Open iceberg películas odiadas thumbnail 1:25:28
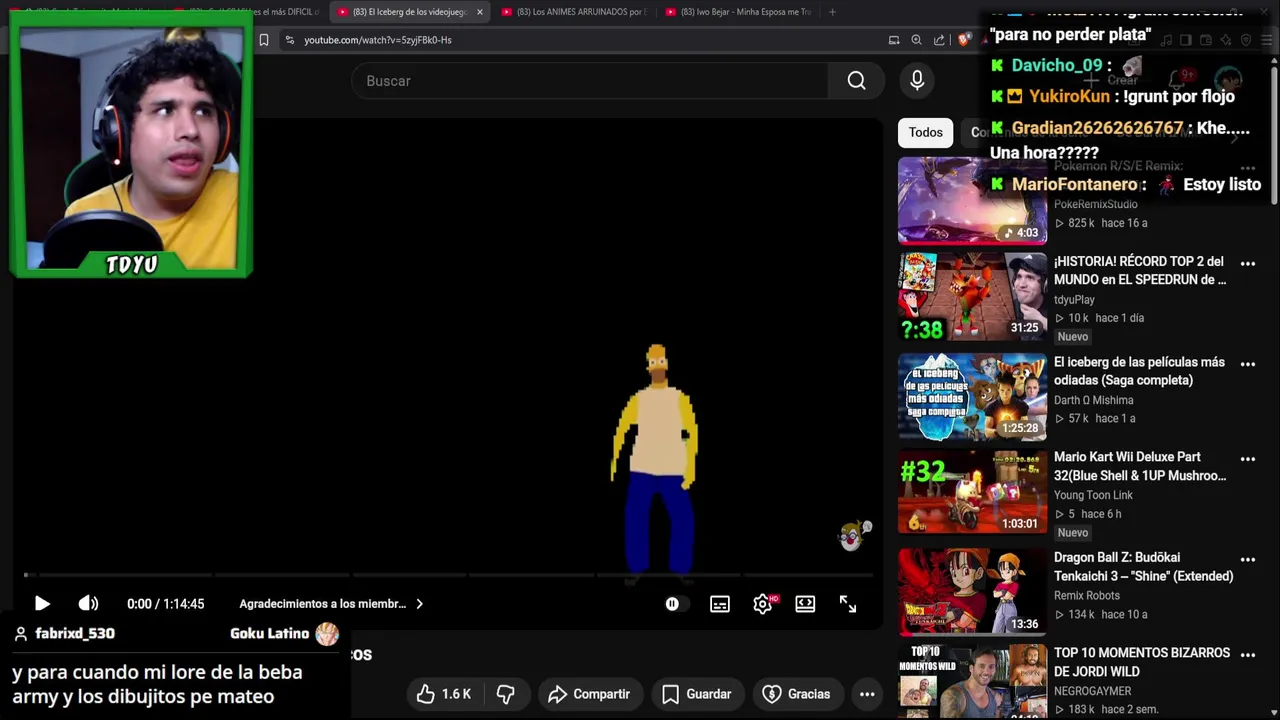The image size is (1280, 720). pyautogui.click(x=972, y=397)
